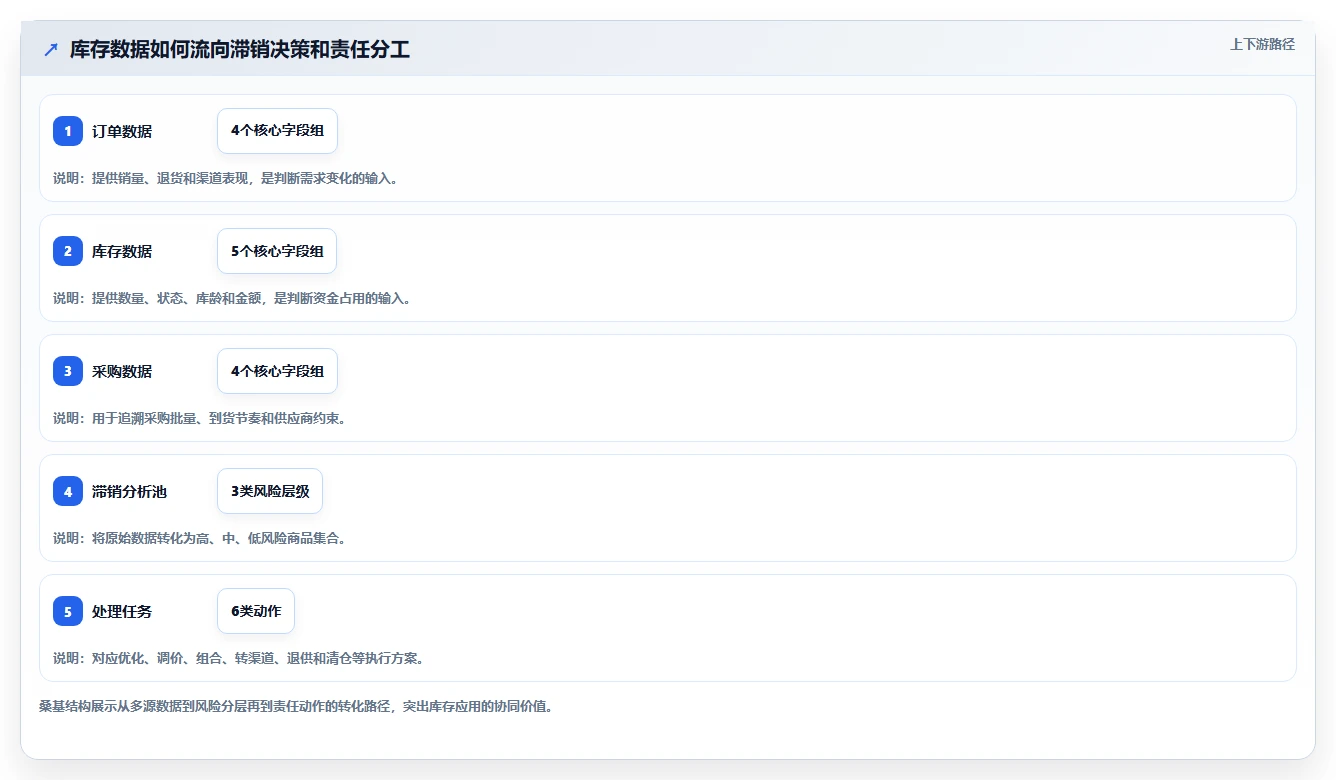Click description about 数量、状态、库龄和金额
The image size is (1336, 780).
coord(232,298)
